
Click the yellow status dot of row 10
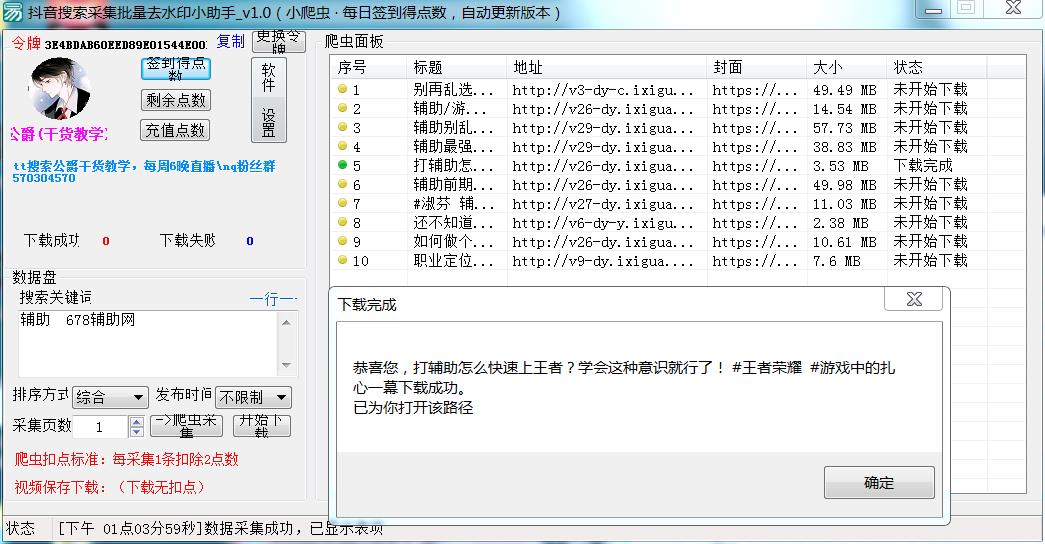tap(343, 260)
